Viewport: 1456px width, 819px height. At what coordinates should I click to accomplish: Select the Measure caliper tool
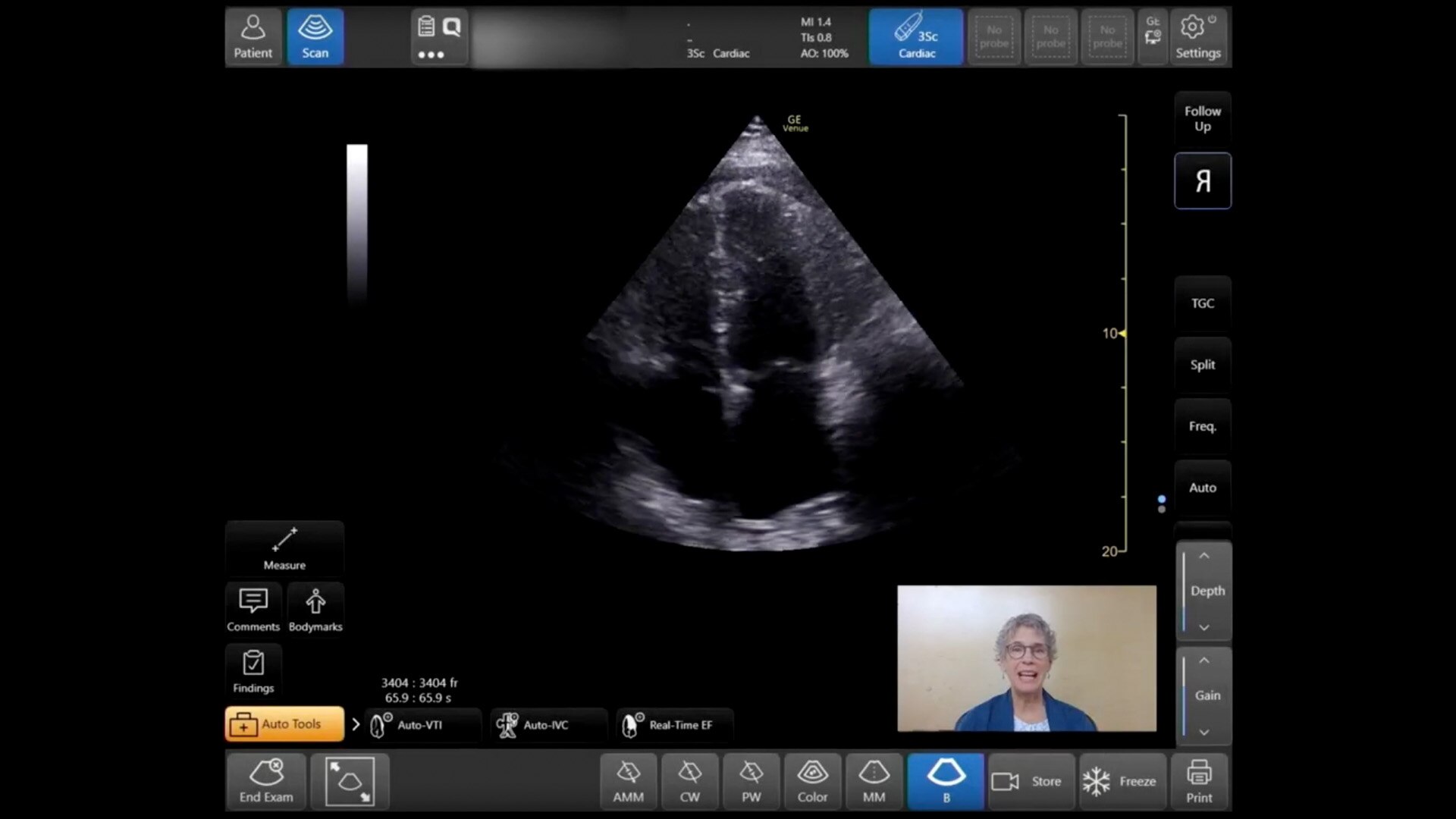284,548
